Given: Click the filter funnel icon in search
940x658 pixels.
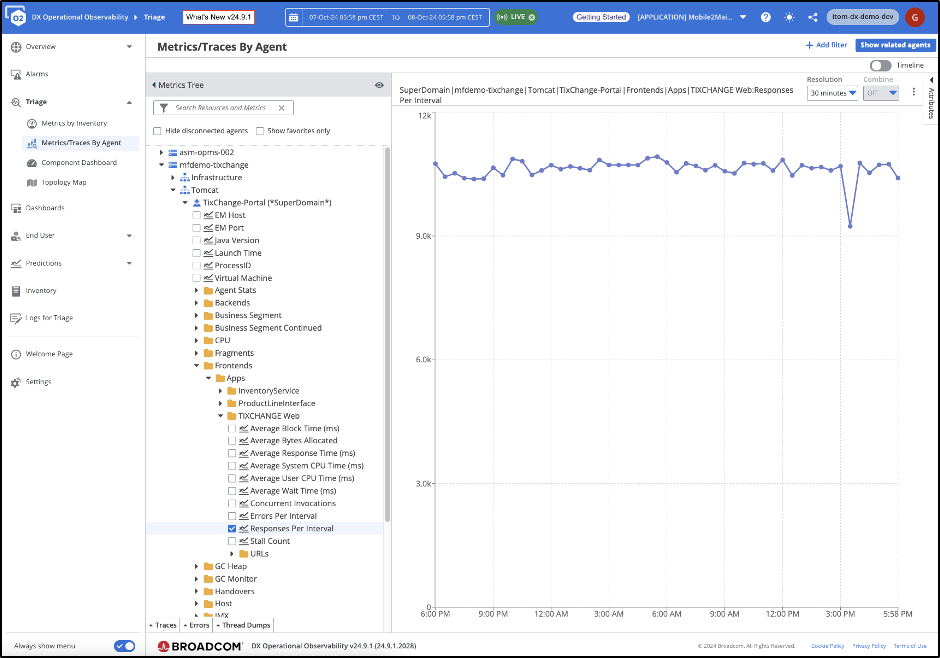Looking at the screenshot, I should pyautogui.click(x=164, y=108).
